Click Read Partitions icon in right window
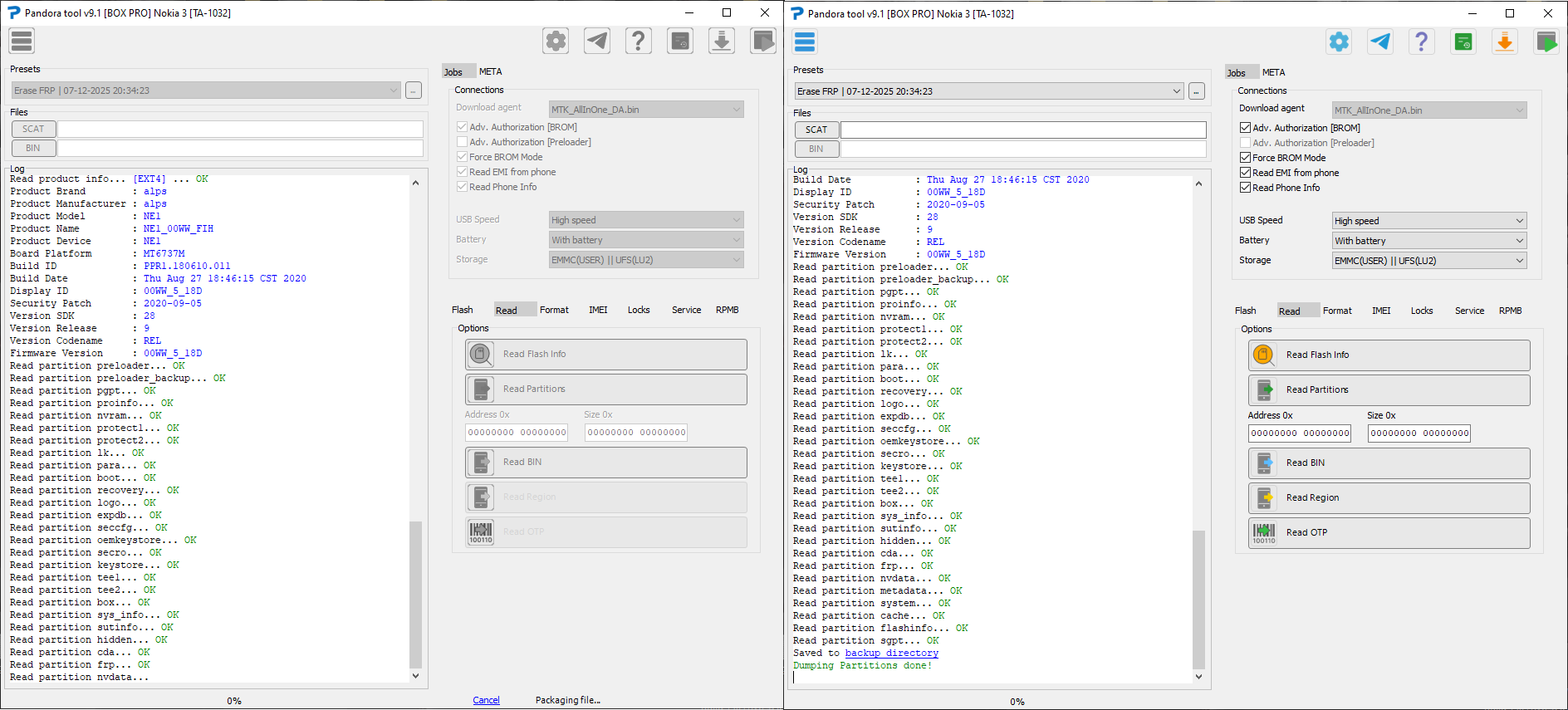This screenshot has width=1568, height=710. [1263, 390]
